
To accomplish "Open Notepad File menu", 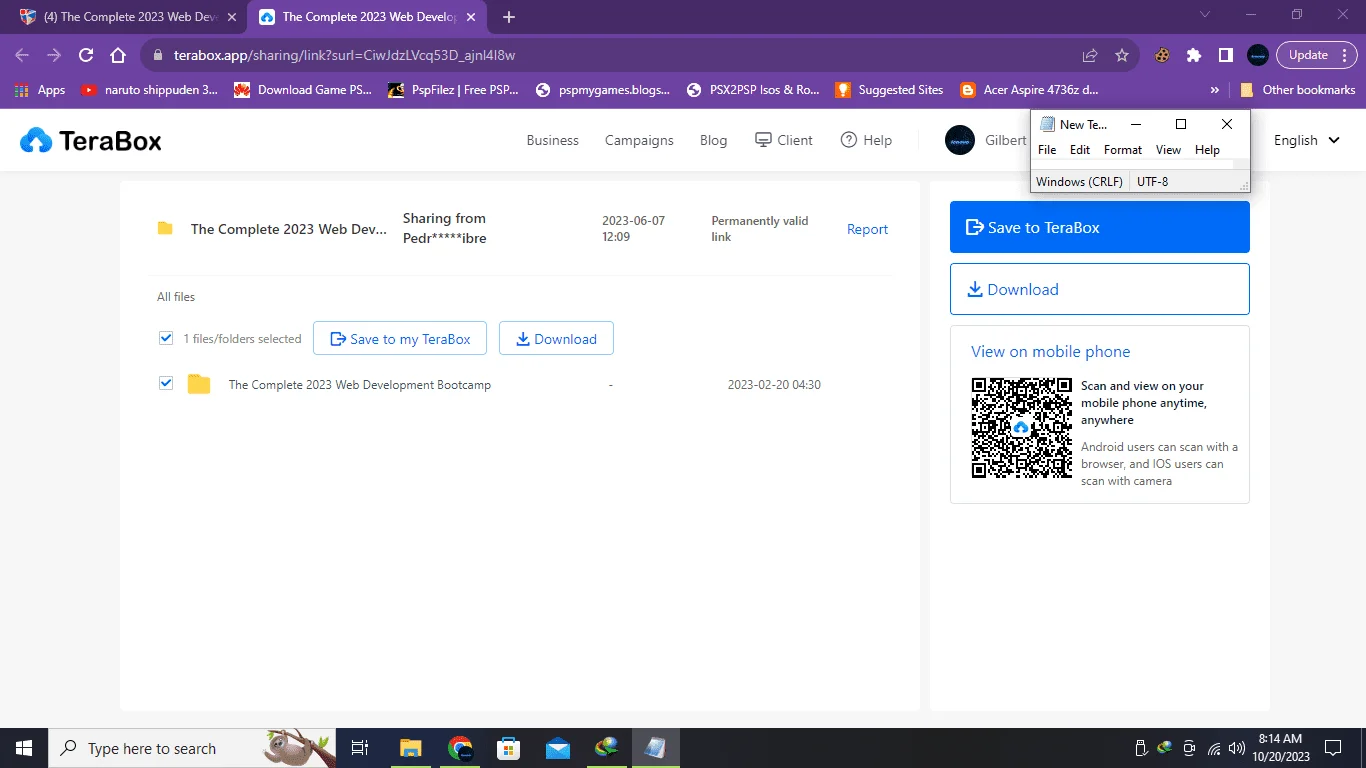I will [x=1047, y=150].
